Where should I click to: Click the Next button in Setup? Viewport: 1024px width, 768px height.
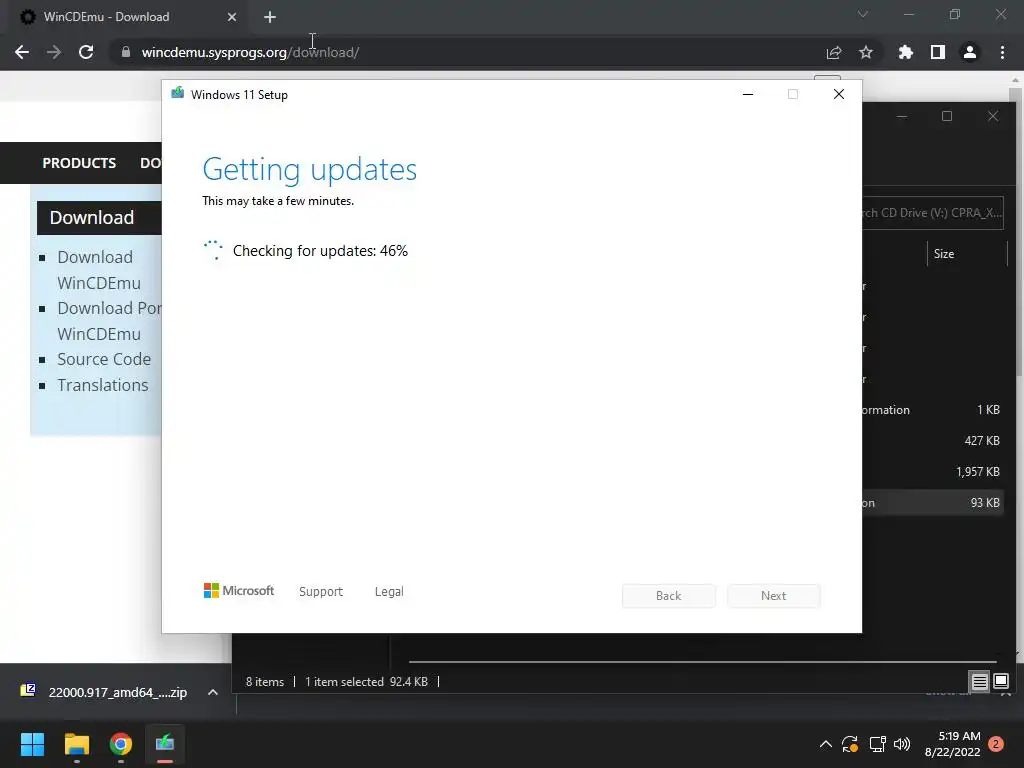773,596
